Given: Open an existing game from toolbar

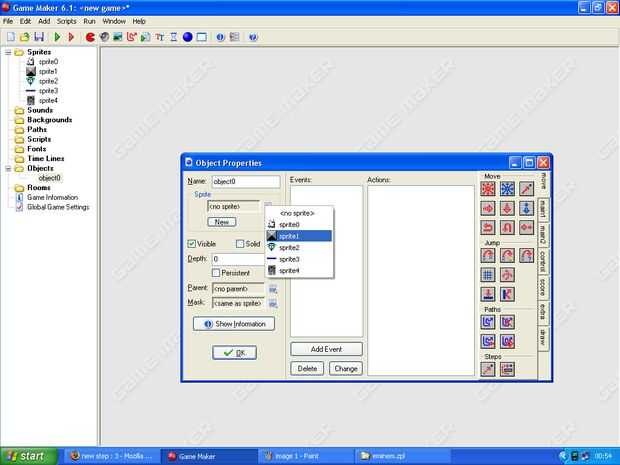Looking at the screenshot, I should point(25,37).
